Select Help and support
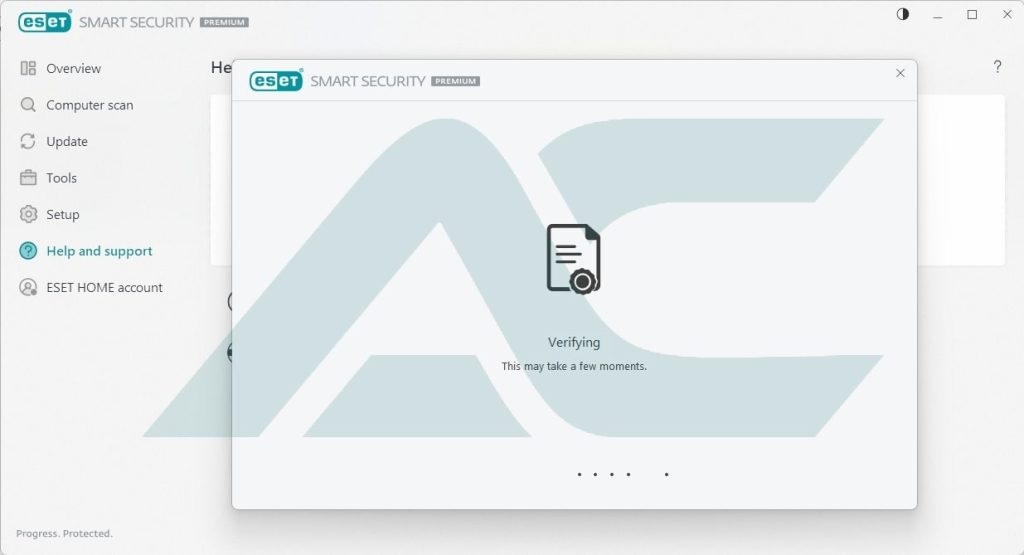1024x555 pixels. pyautogui.click(x=99, y=251)
